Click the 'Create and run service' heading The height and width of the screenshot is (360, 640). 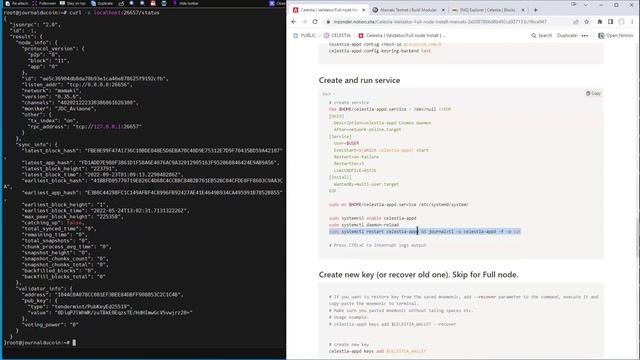(x=359, y=80)
